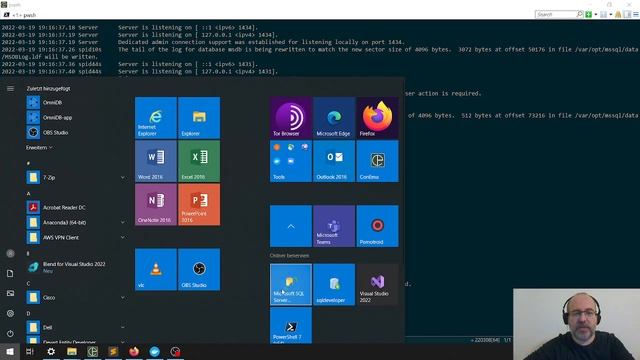Toggle the Start menu hamburger navigation
The image size is (640, 360).
pyautogui.click(x=10, y=89)
